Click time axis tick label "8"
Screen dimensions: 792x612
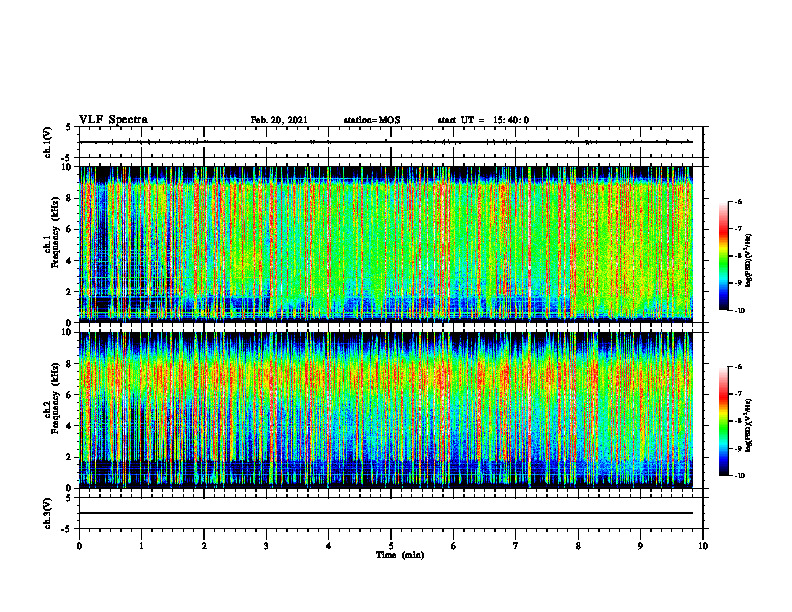(x=578, y=546)
